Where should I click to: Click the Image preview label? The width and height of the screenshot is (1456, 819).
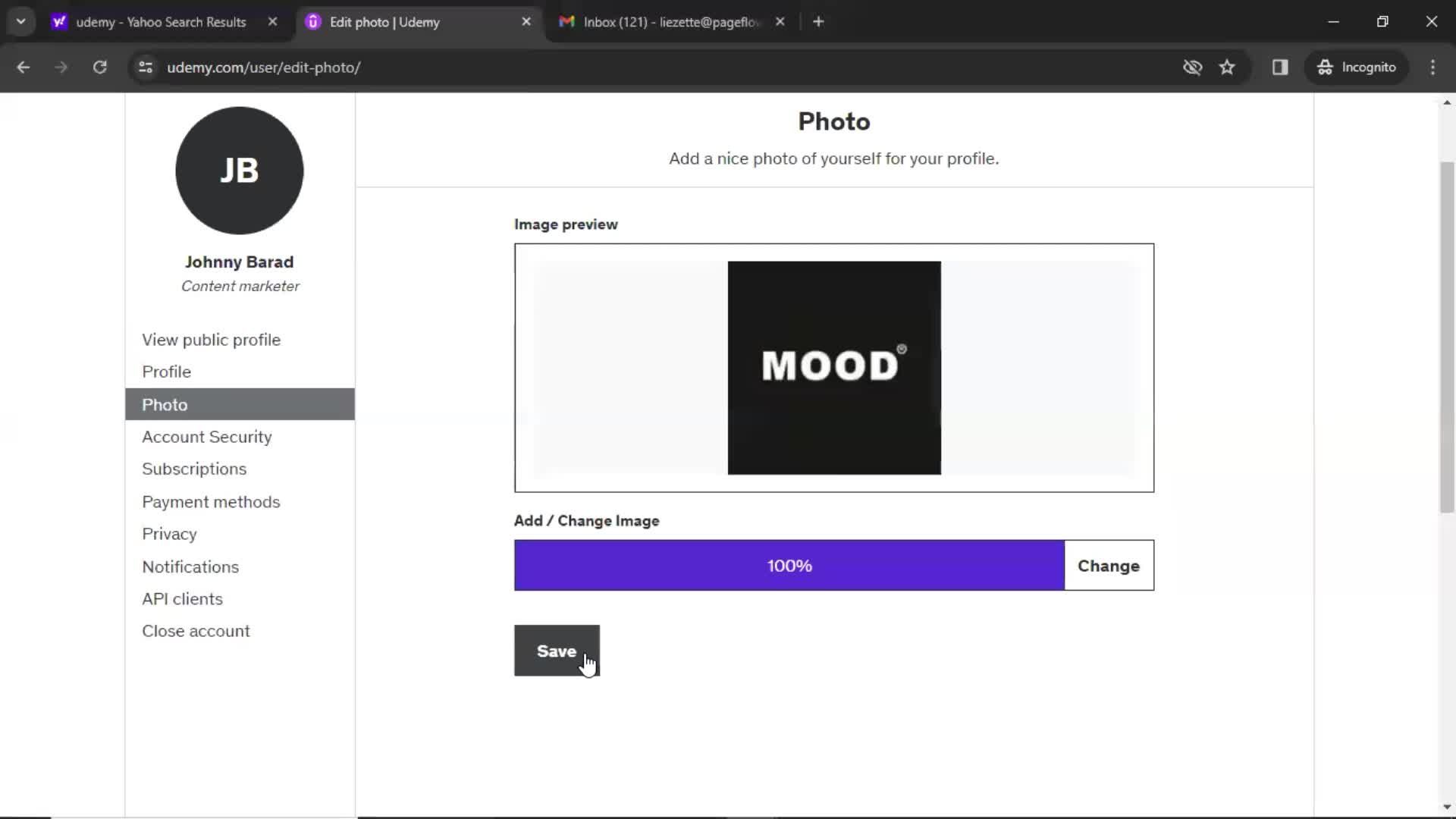[x=566, y=224]
